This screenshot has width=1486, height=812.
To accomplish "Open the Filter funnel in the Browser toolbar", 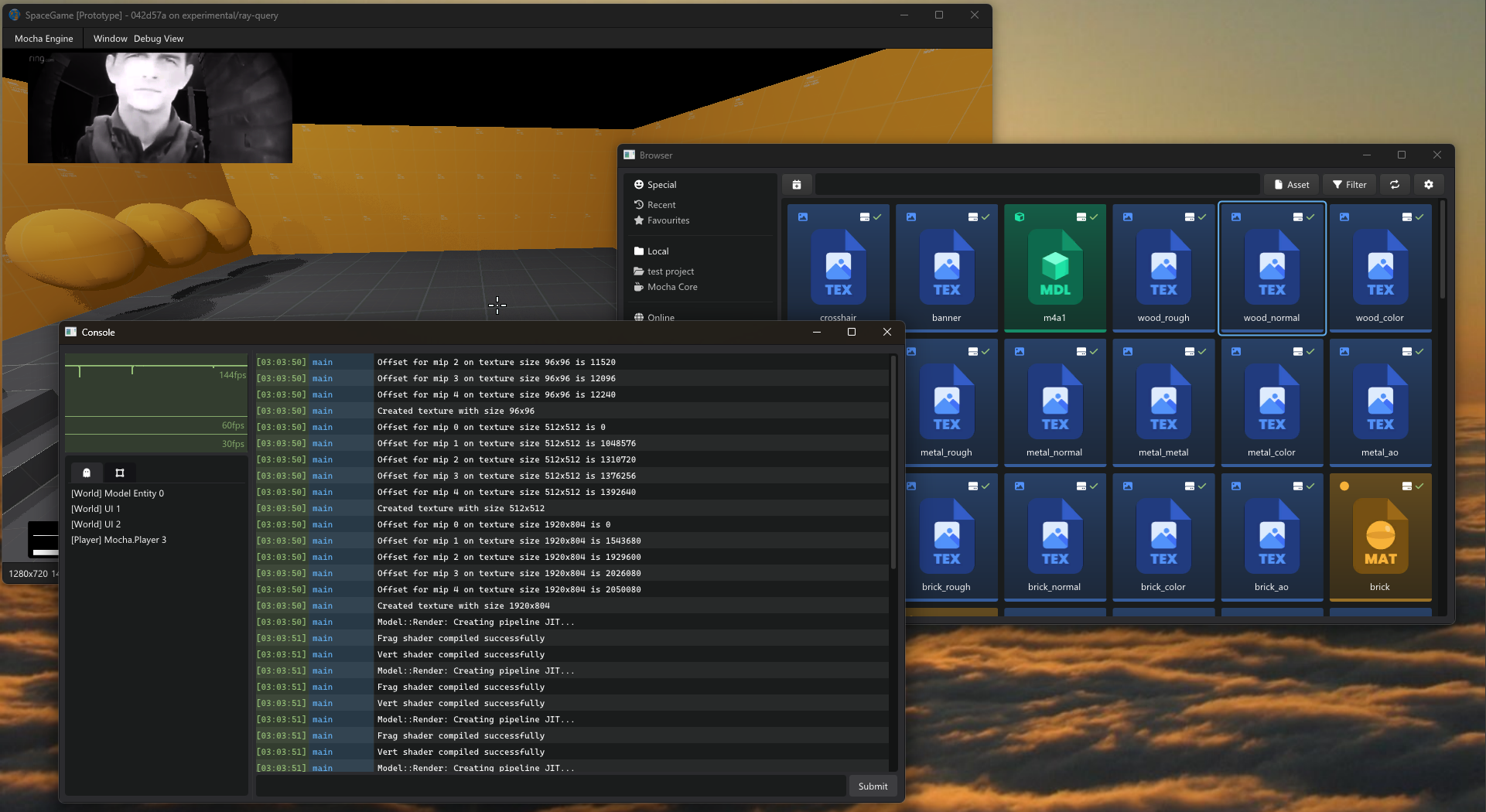I will [x=1349, y=184].
